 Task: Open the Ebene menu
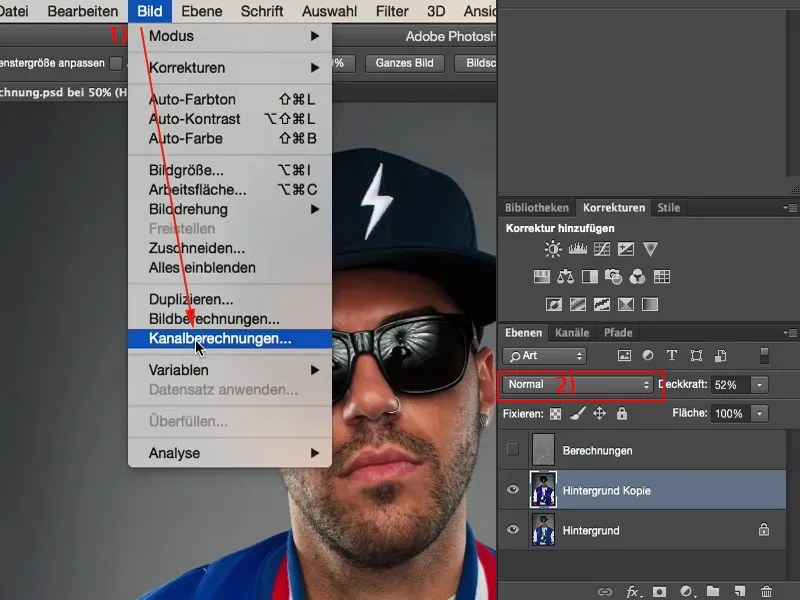click(202, 11)
